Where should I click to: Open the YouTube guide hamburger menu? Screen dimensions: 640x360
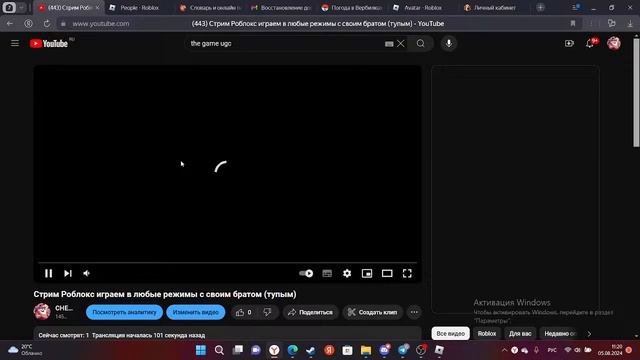[x=15, y=43]
